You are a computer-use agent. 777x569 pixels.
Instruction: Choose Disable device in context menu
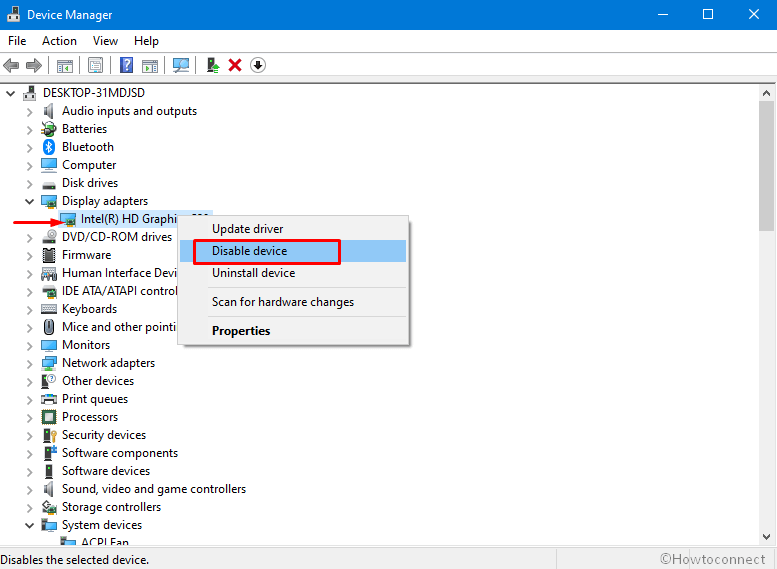[293, 251]
